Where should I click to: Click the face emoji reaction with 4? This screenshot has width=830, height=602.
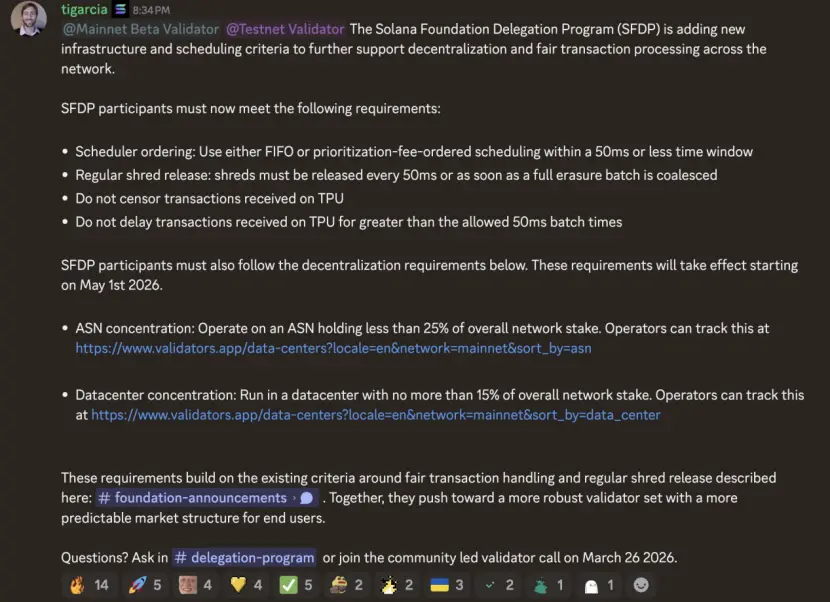tap(194, 584)
